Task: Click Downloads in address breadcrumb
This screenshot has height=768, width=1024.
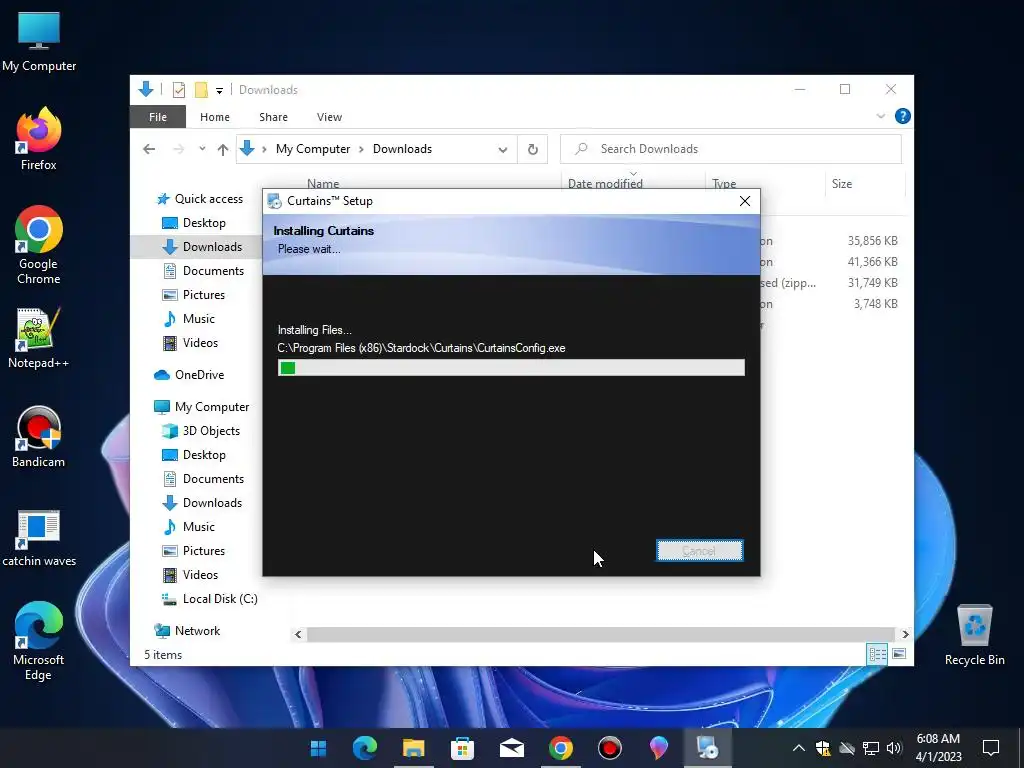Action: pyautogui.click(x=402, y=149)
